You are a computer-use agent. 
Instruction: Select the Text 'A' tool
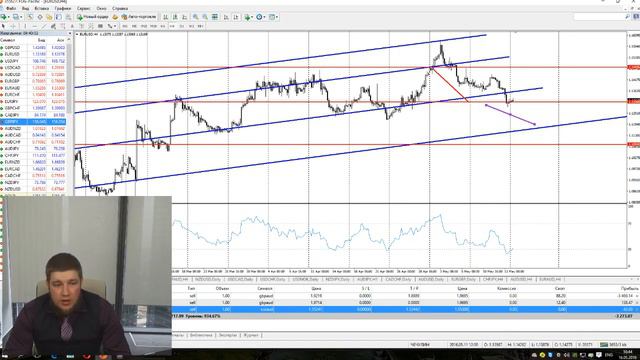72,26
